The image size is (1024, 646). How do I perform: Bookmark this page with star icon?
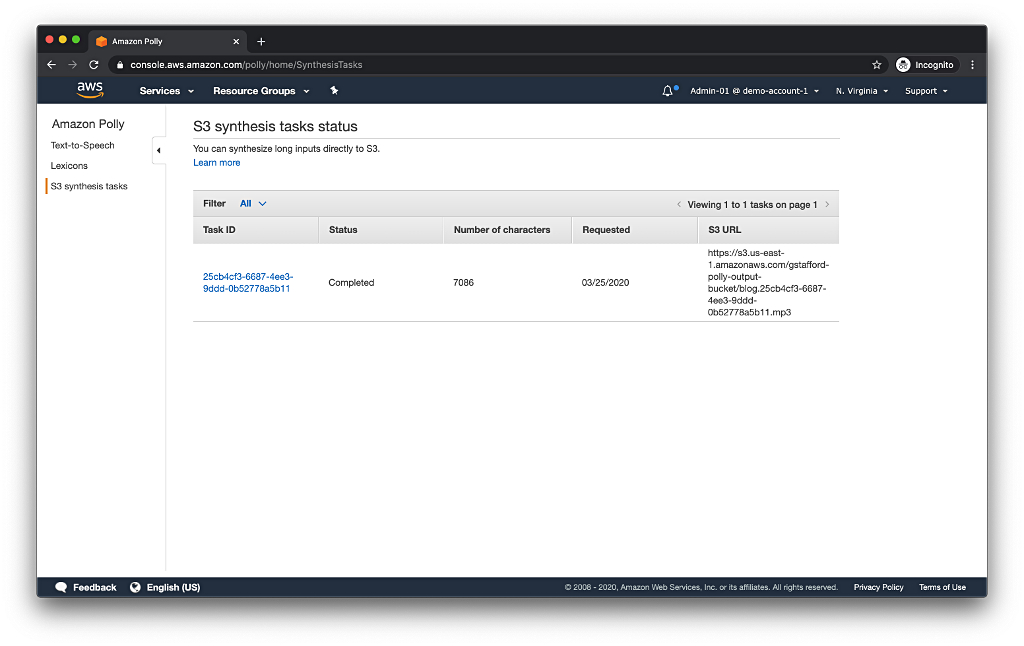[876, 65]
